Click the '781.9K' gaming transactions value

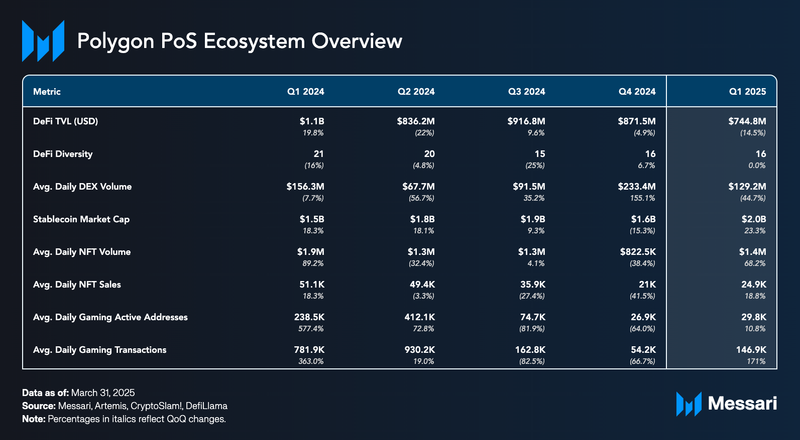(x=309, y=350)
